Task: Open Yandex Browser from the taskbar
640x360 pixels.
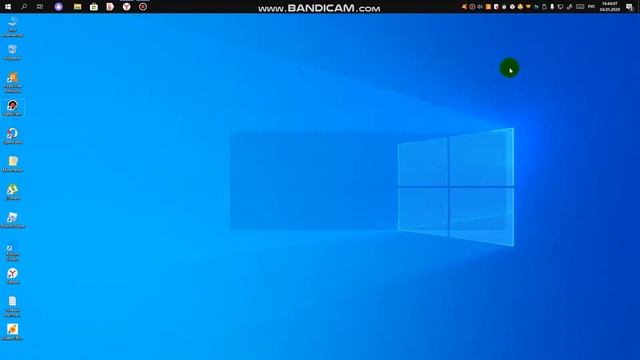Action: pyautogui.click(x=127, y=7)
